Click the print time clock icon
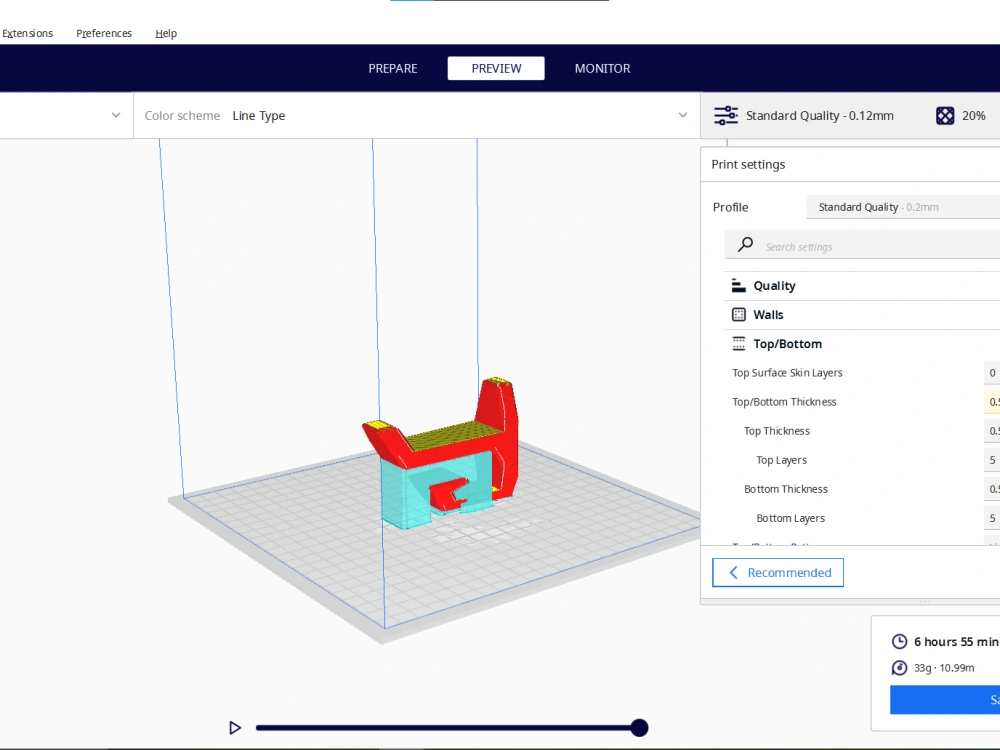The width and height of the screenshot is (1000, 750). coord(899,642)
